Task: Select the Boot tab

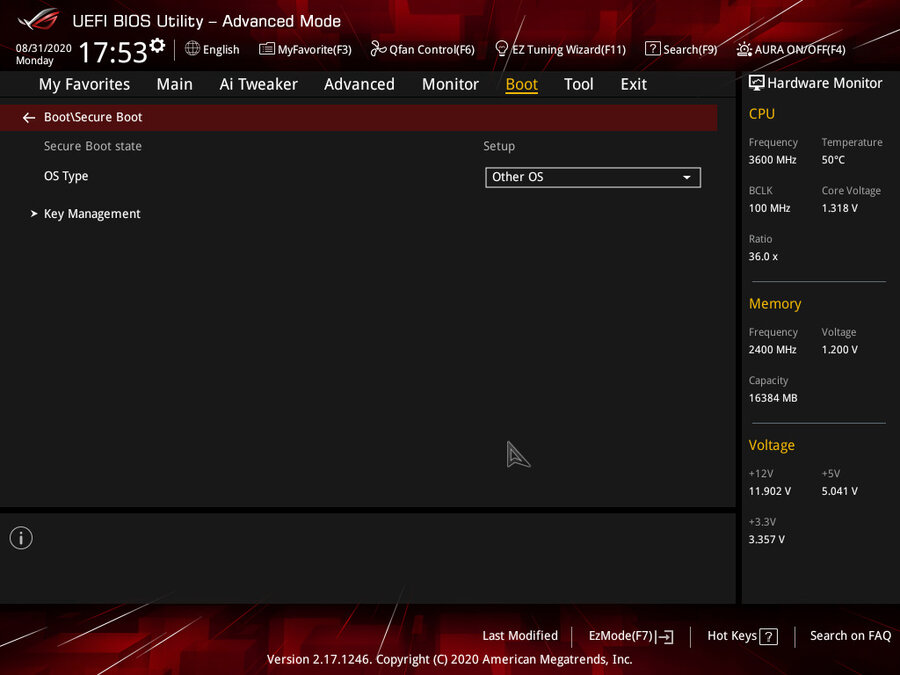Action: [x=521, y=84]
